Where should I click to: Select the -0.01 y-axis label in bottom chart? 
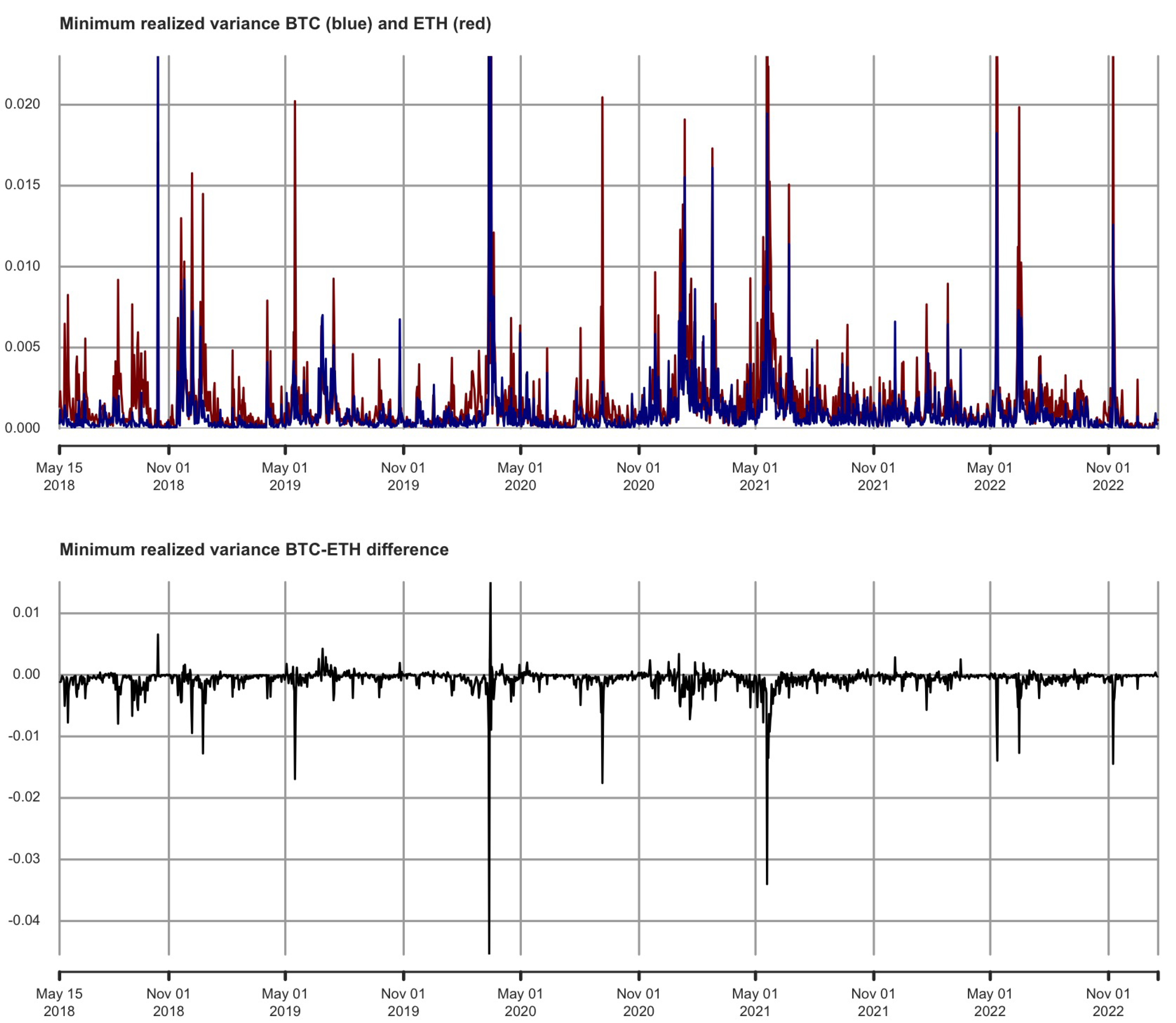pyautogui.click(x=24, y=736)
